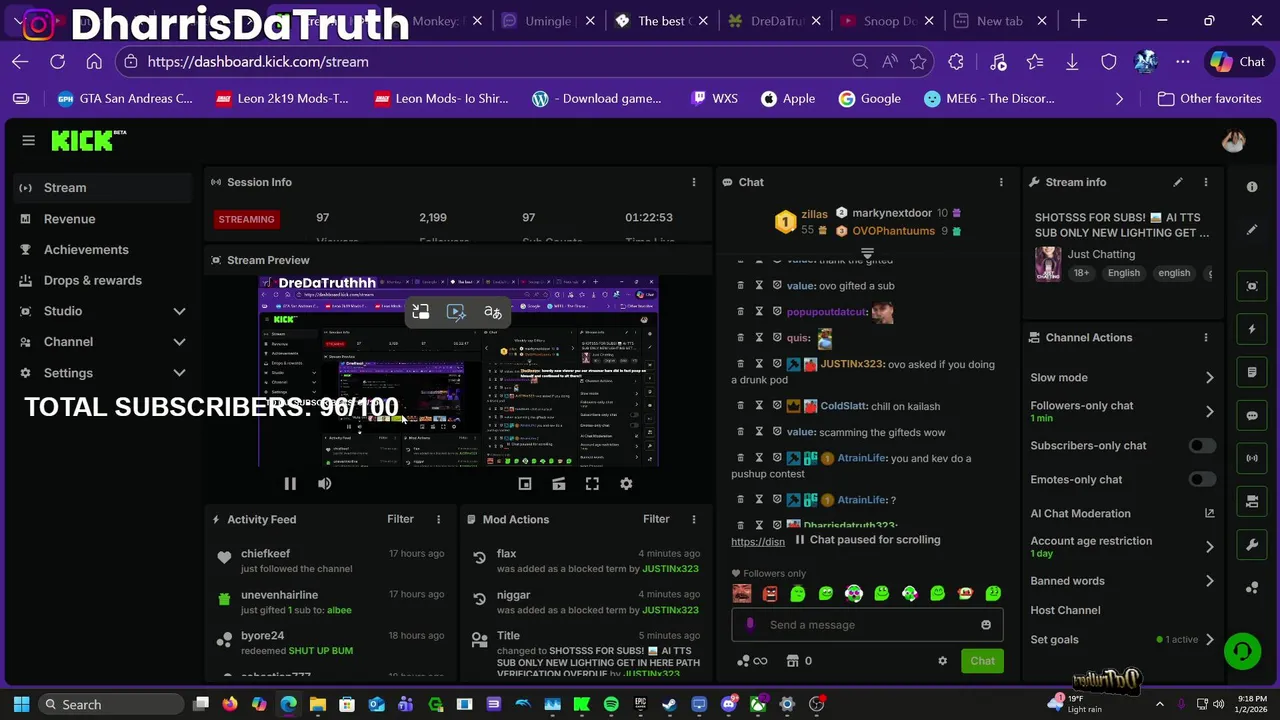Open the Kick hamburger menu
This screenshot has height=720, width=1280.
pyautogui.click(x=28, y=140)
